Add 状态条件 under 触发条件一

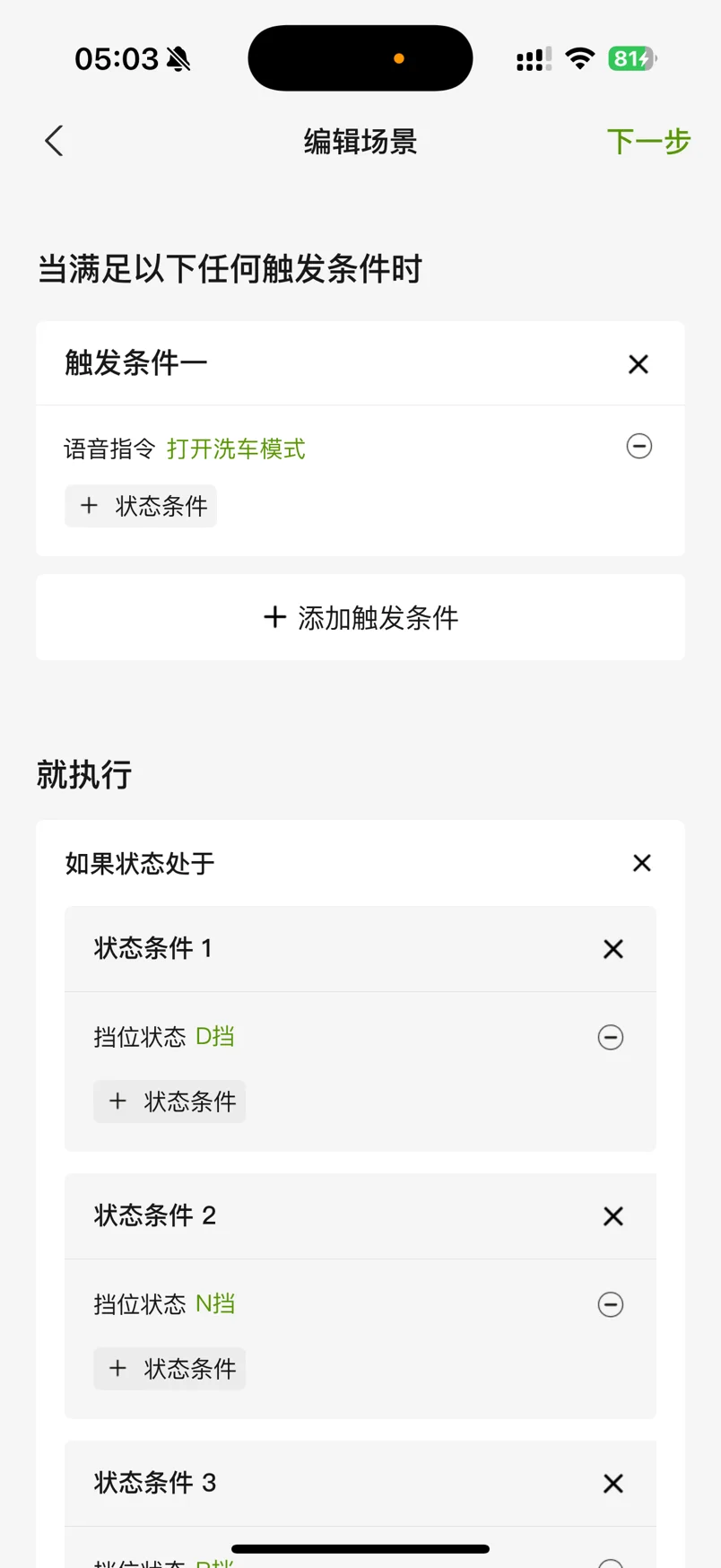click(x=141, y=506)
